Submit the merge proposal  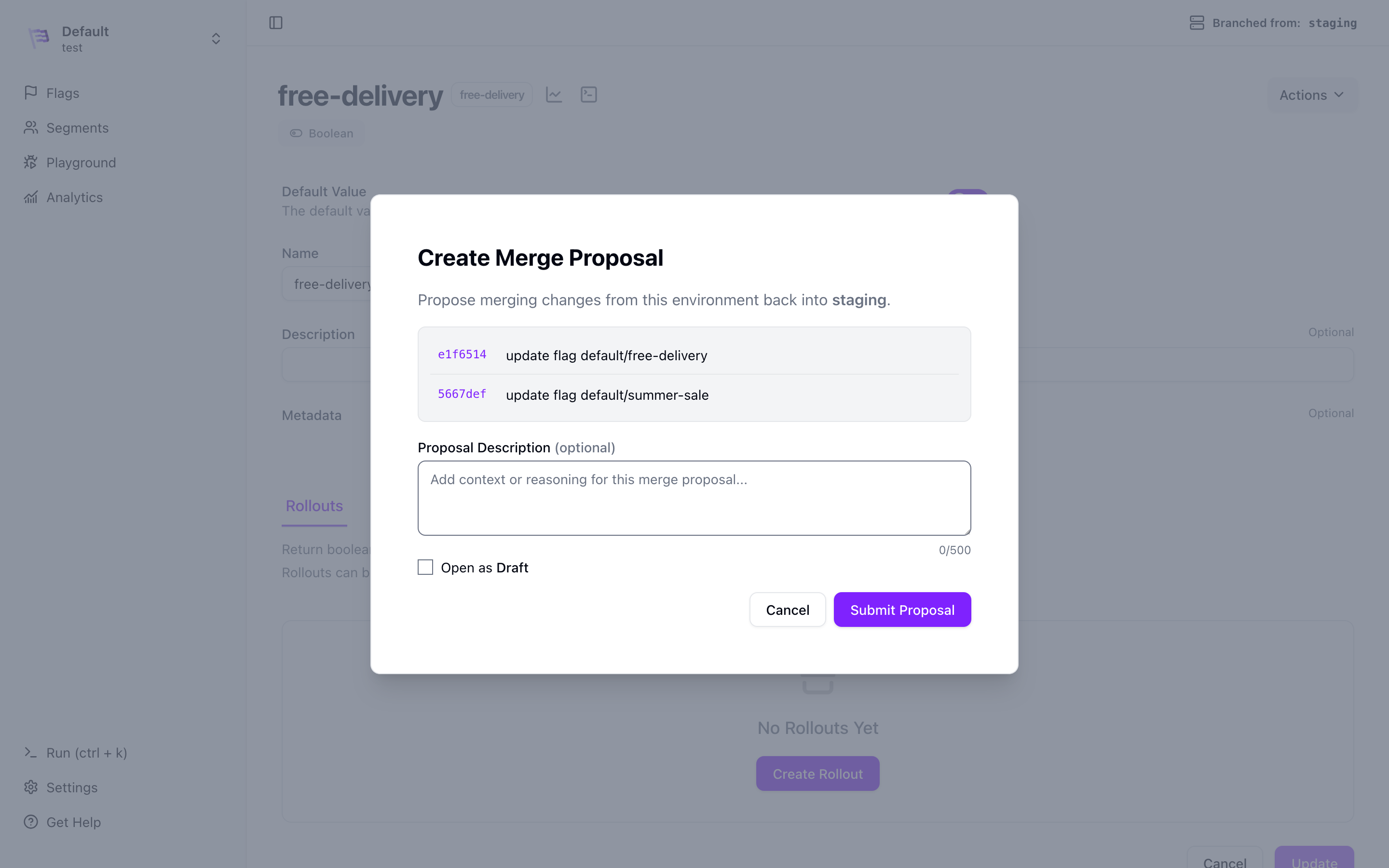(902, 610)
